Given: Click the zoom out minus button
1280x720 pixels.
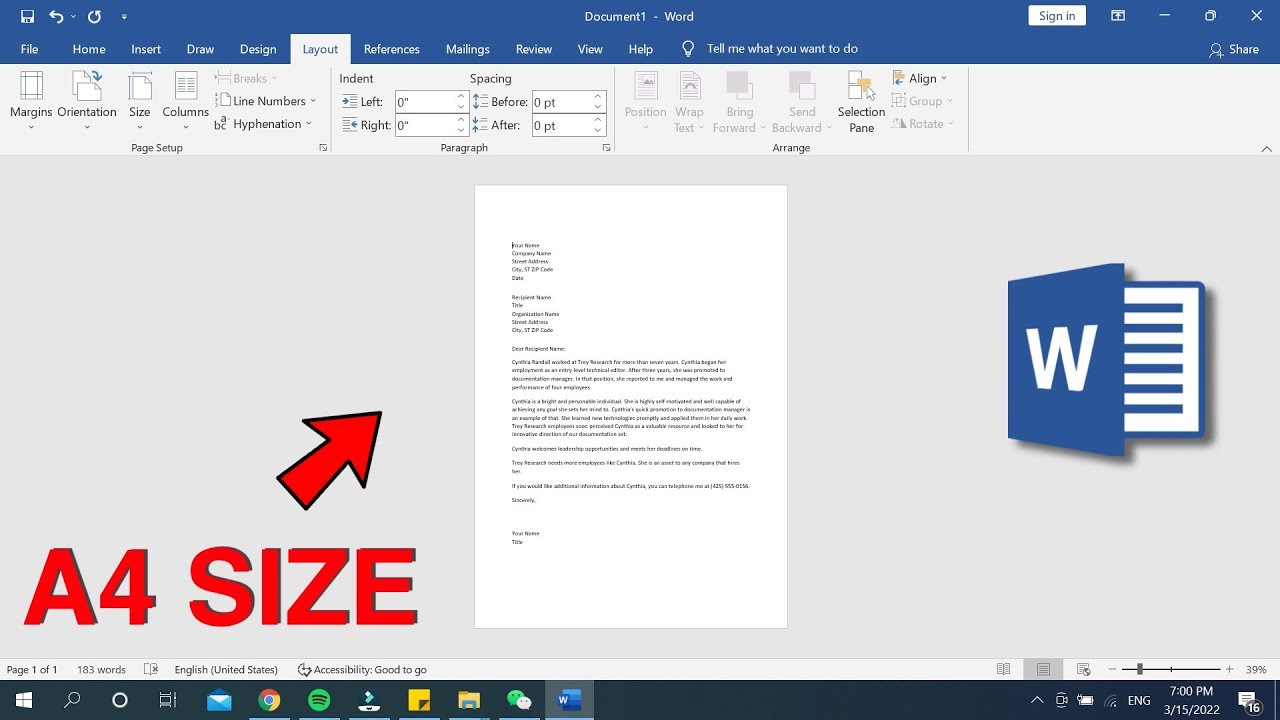Looking at the screenshot, I should 1113,670.
